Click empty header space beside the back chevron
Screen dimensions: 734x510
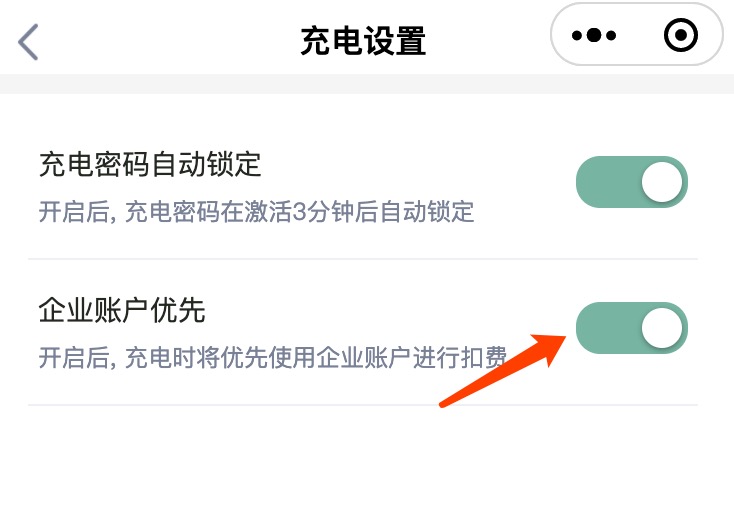[150, 41]
